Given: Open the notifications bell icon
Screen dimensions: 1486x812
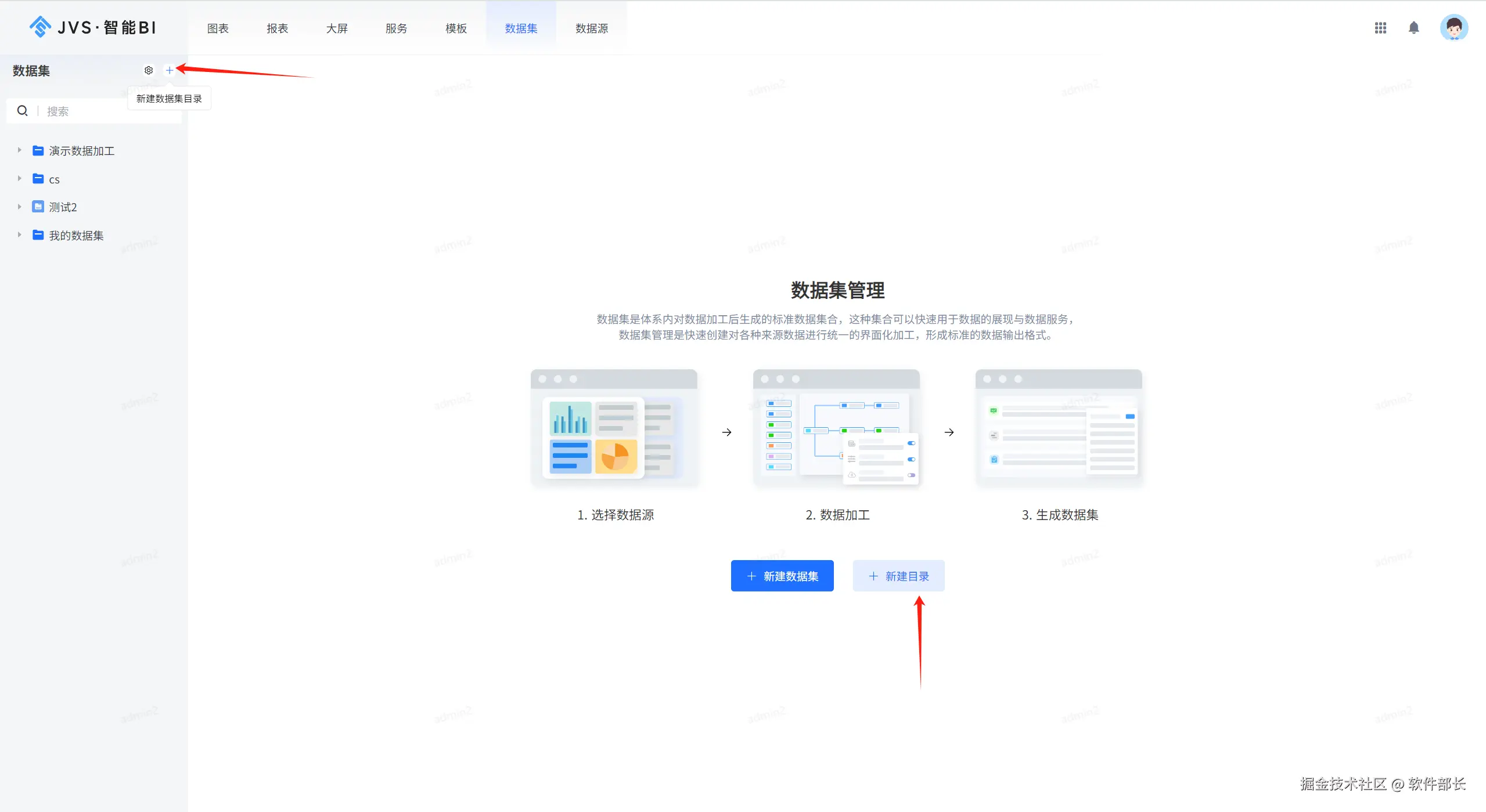Looking at the screenshot, I should pyautogui.click(x=1413, y=28).
